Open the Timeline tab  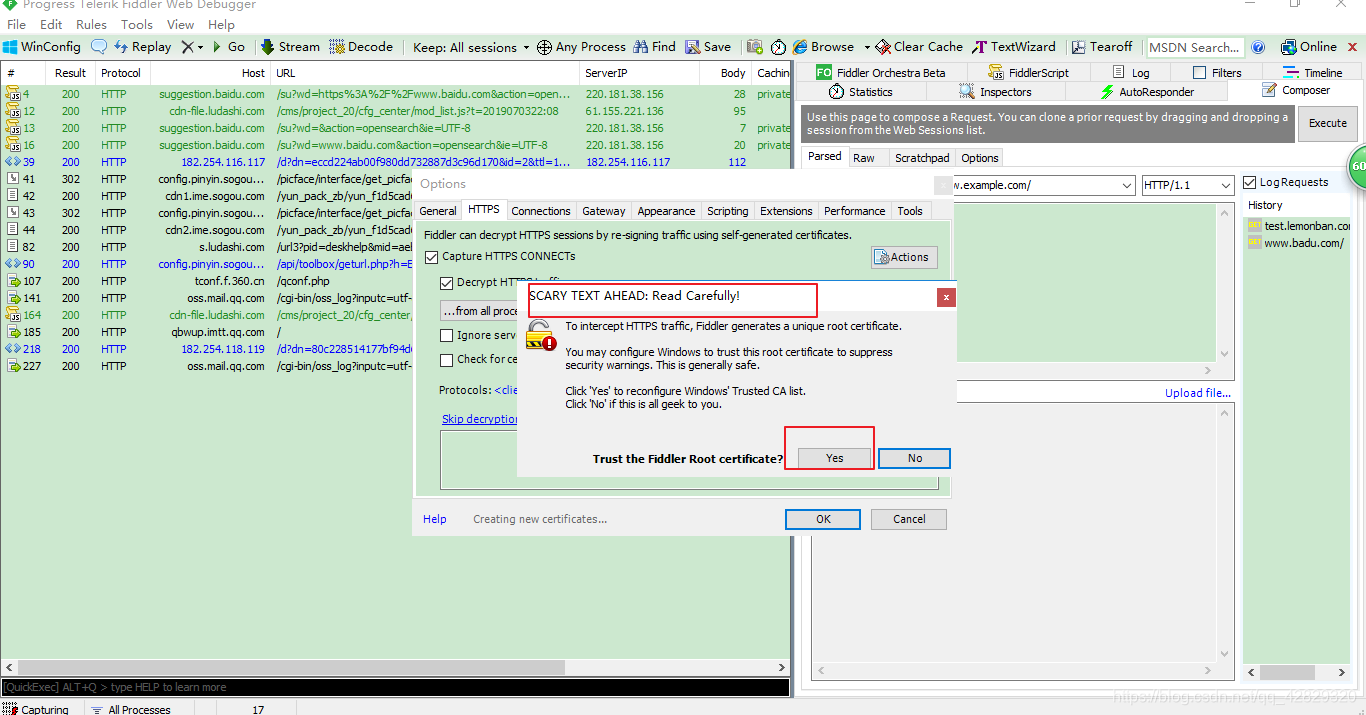tap(1313, 72)
